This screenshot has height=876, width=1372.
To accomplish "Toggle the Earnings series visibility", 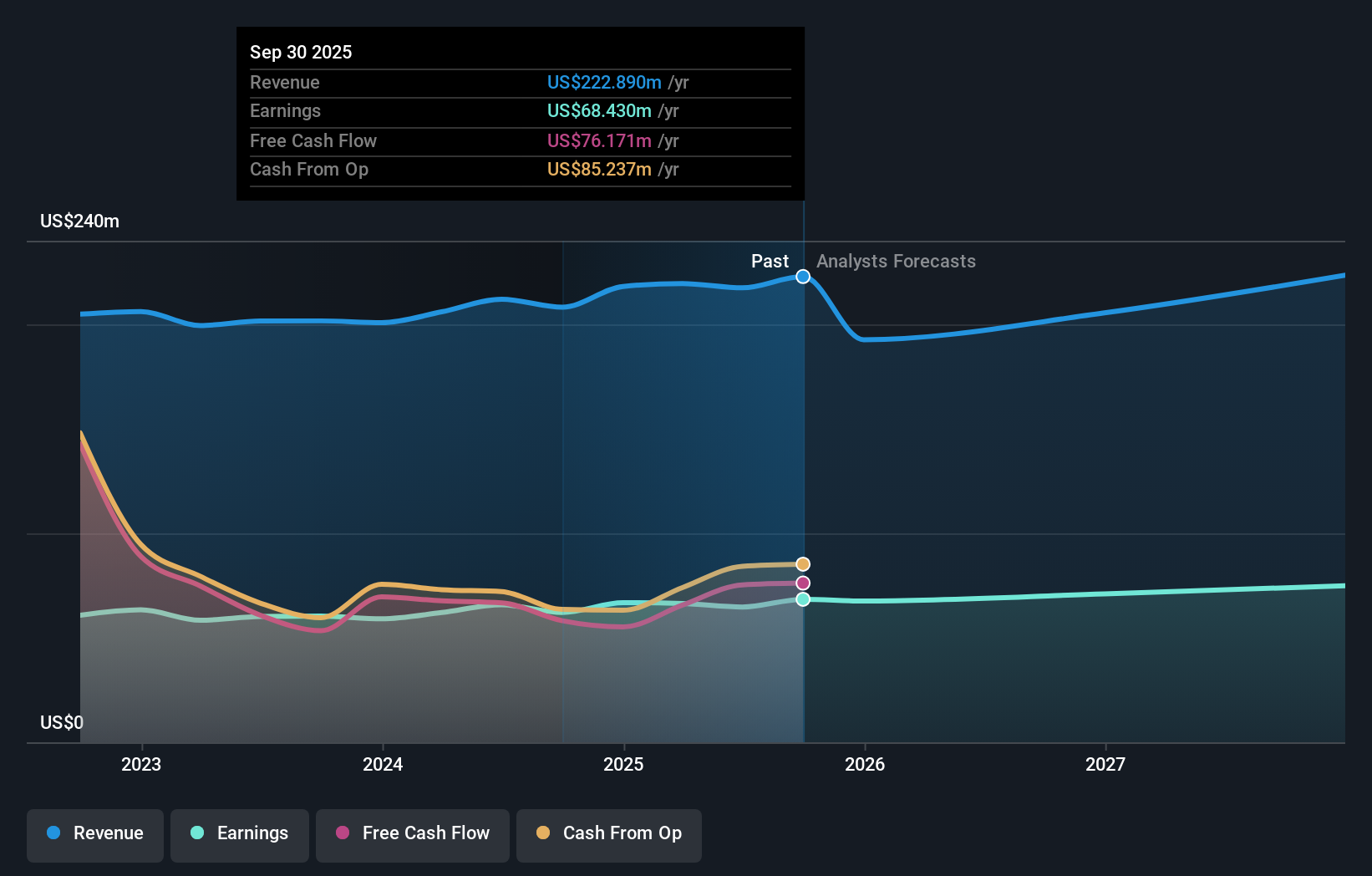I will coord(240,834).
